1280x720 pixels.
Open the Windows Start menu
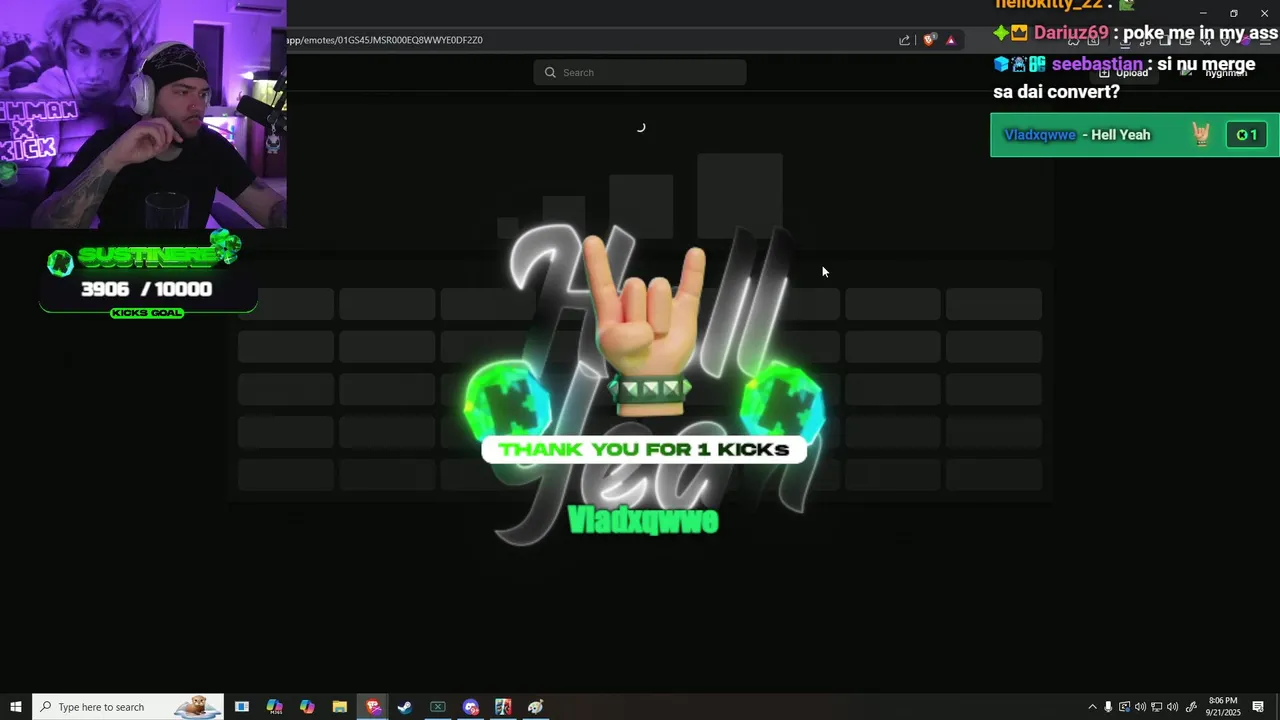[x=16, y=707]
